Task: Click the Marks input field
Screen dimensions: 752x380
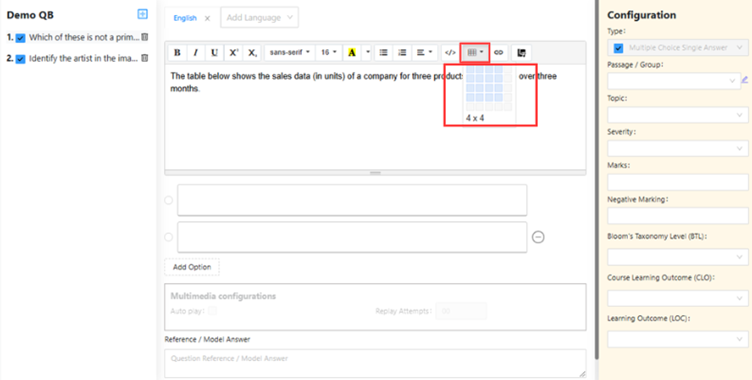Action: (678, 182)
